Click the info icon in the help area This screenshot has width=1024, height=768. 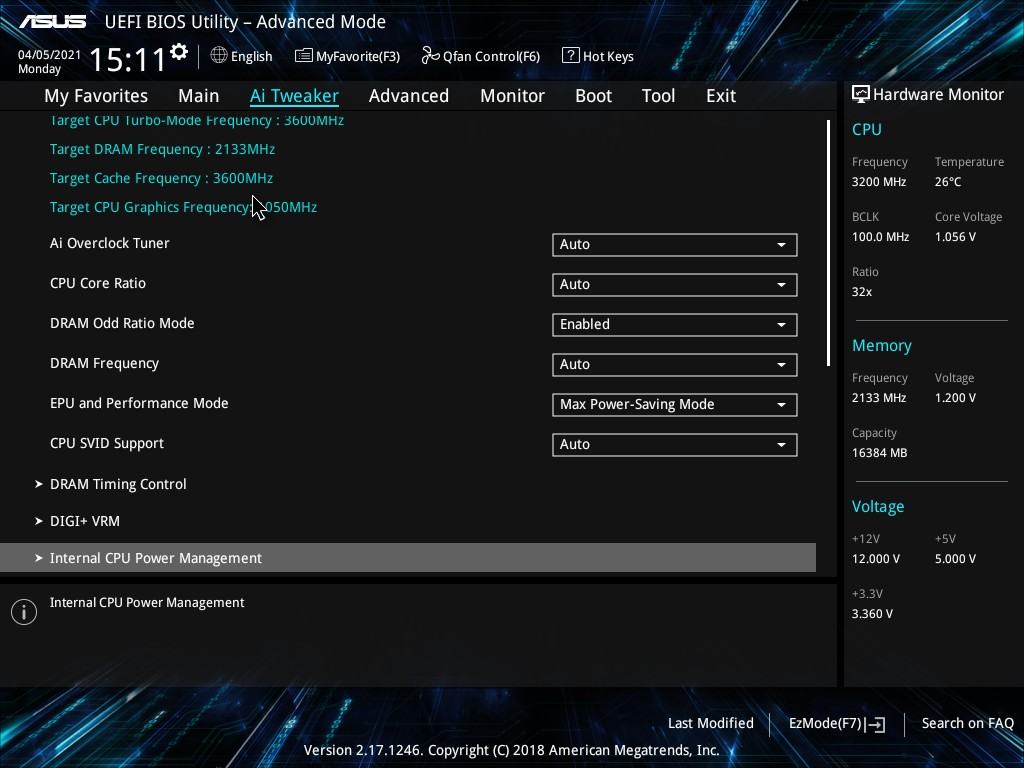pyautogui.click(x=24, y=612)
